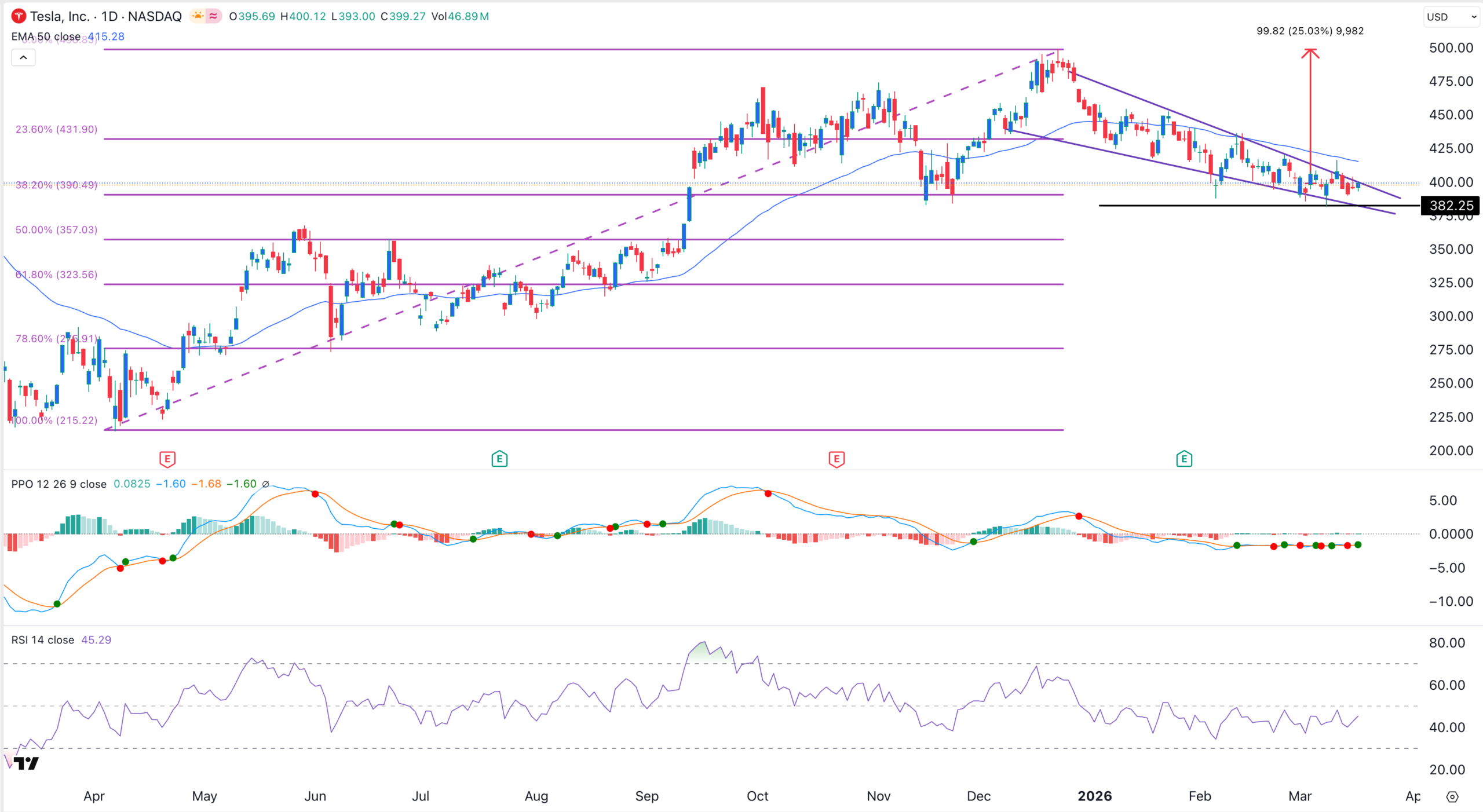Image resolution: width=1483 pixels, height=812 pixels.
Task: Click the 2026 label on time axis
Action: 1095,796
